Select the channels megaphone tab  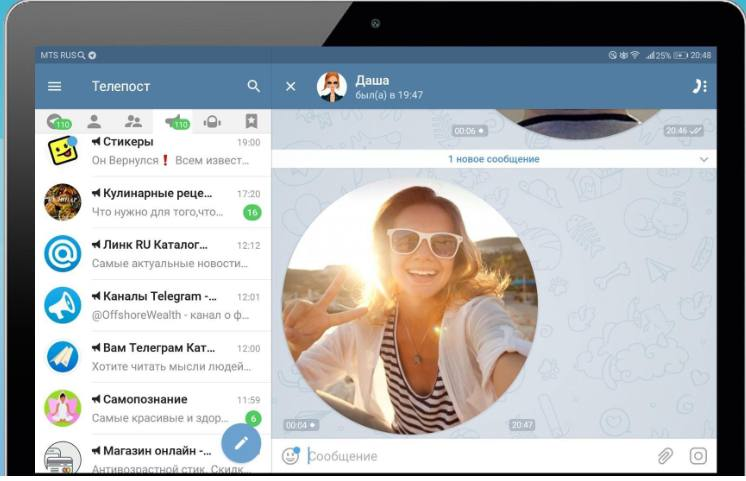[177, 122]
